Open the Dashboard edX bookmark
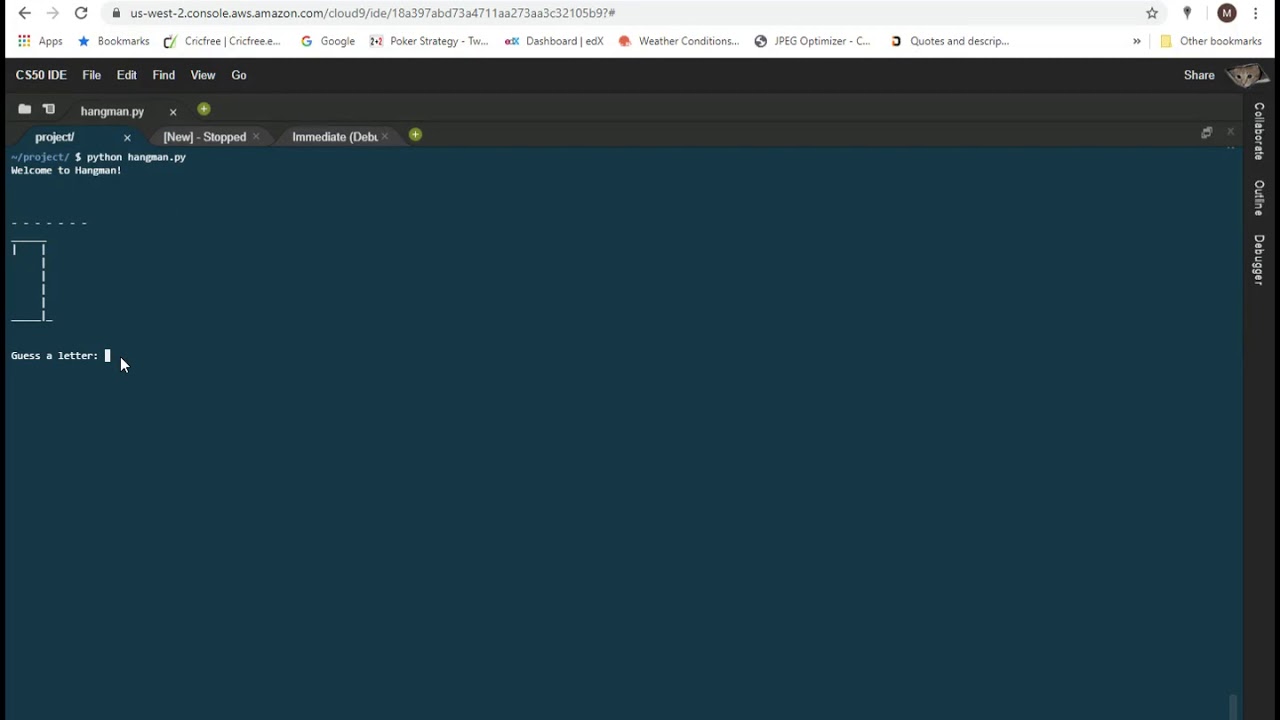1280x720 pixels. pyautogui.click(x=555, y=41)
